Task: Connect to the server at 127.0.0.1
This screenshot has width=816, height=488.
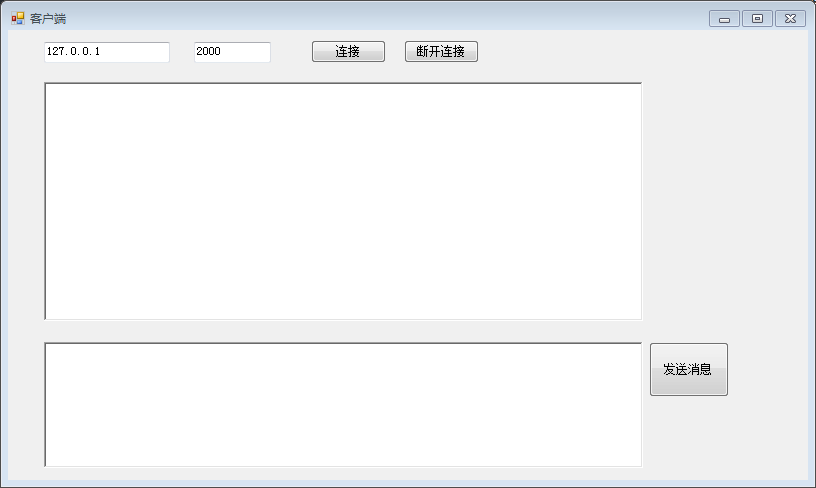Action: pos(348,52)
